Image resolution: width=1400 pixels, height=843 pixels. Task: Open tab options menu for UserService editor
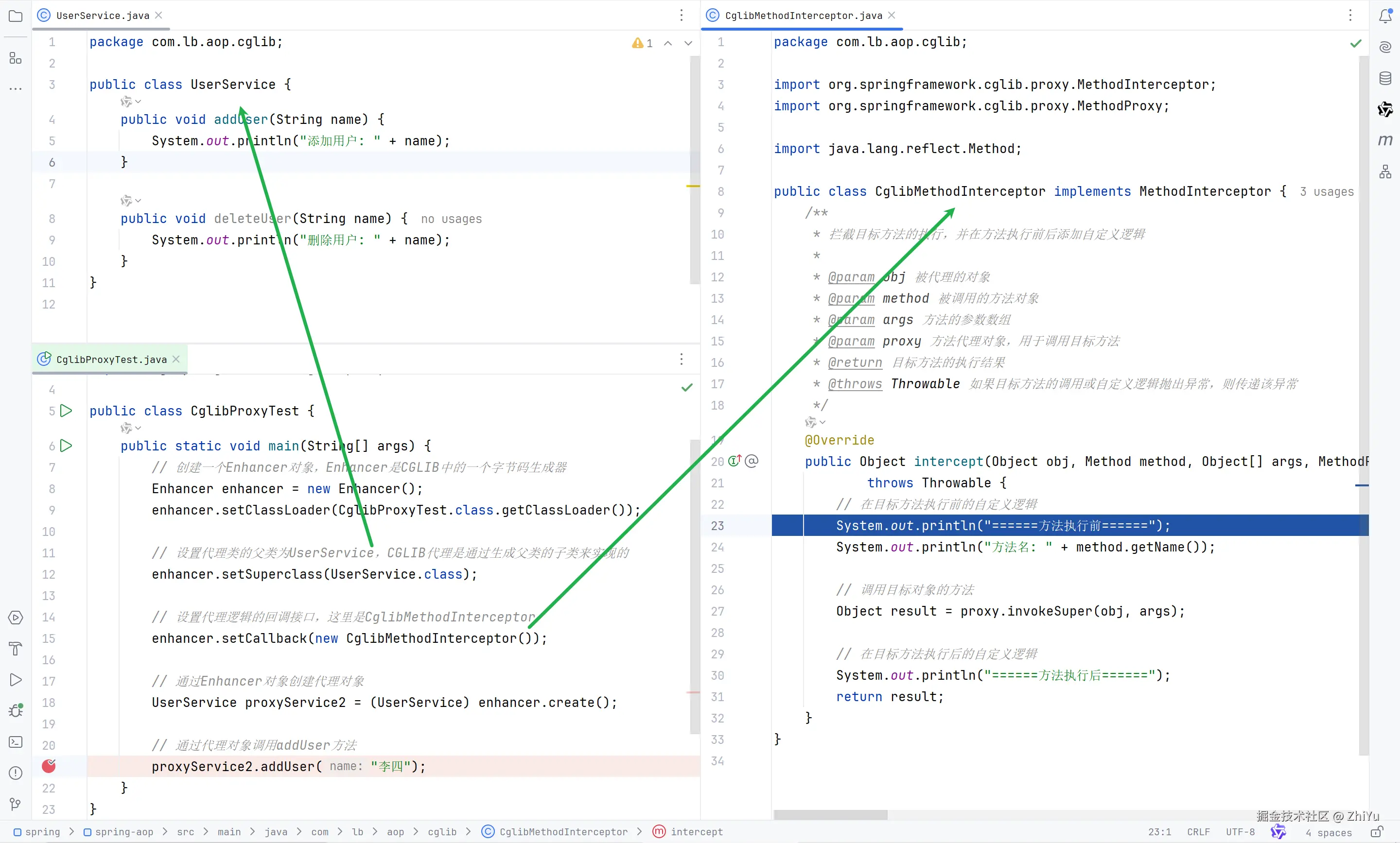click(x=681, y=16)
